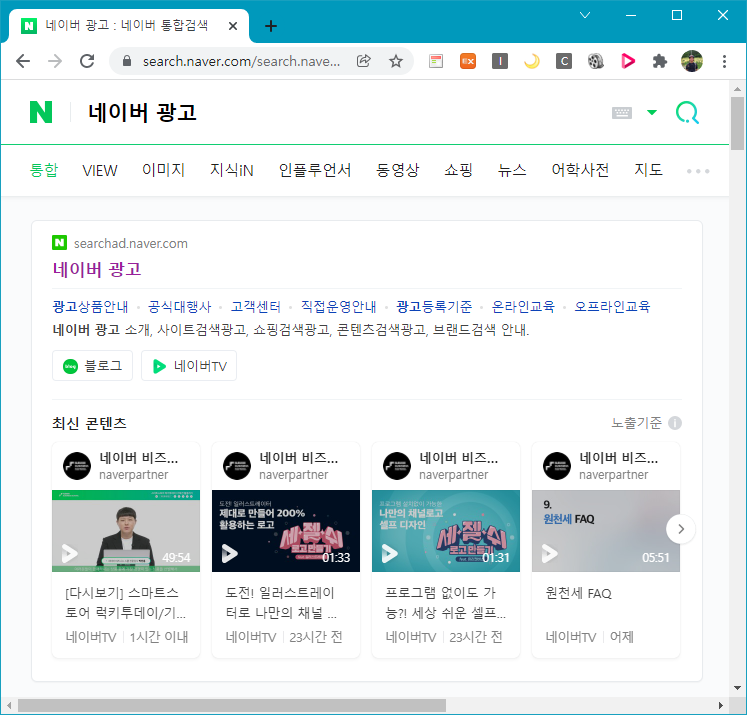747x715 pixels.
Task: Click the browser forward arrow
Action: [55, 61]
